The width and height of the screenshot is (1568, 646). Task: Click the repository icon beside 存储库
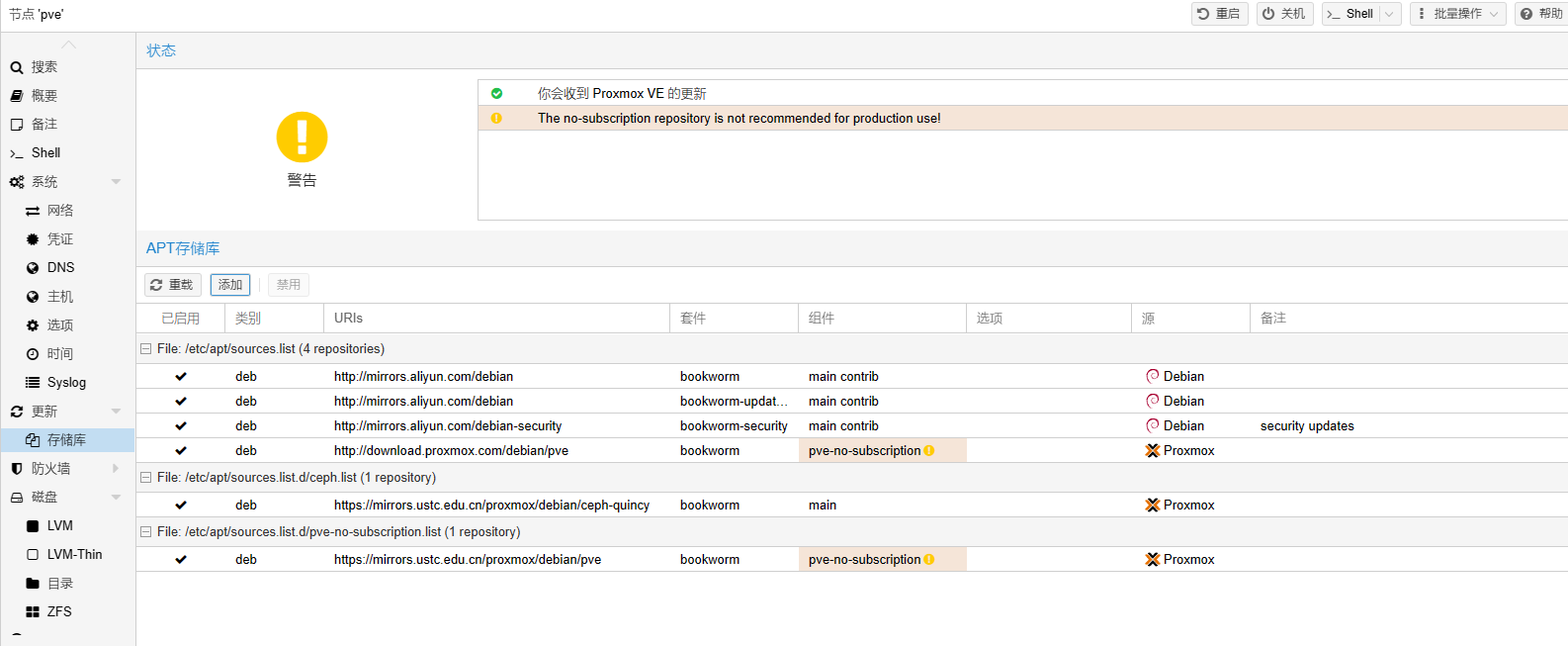point(33,440)
